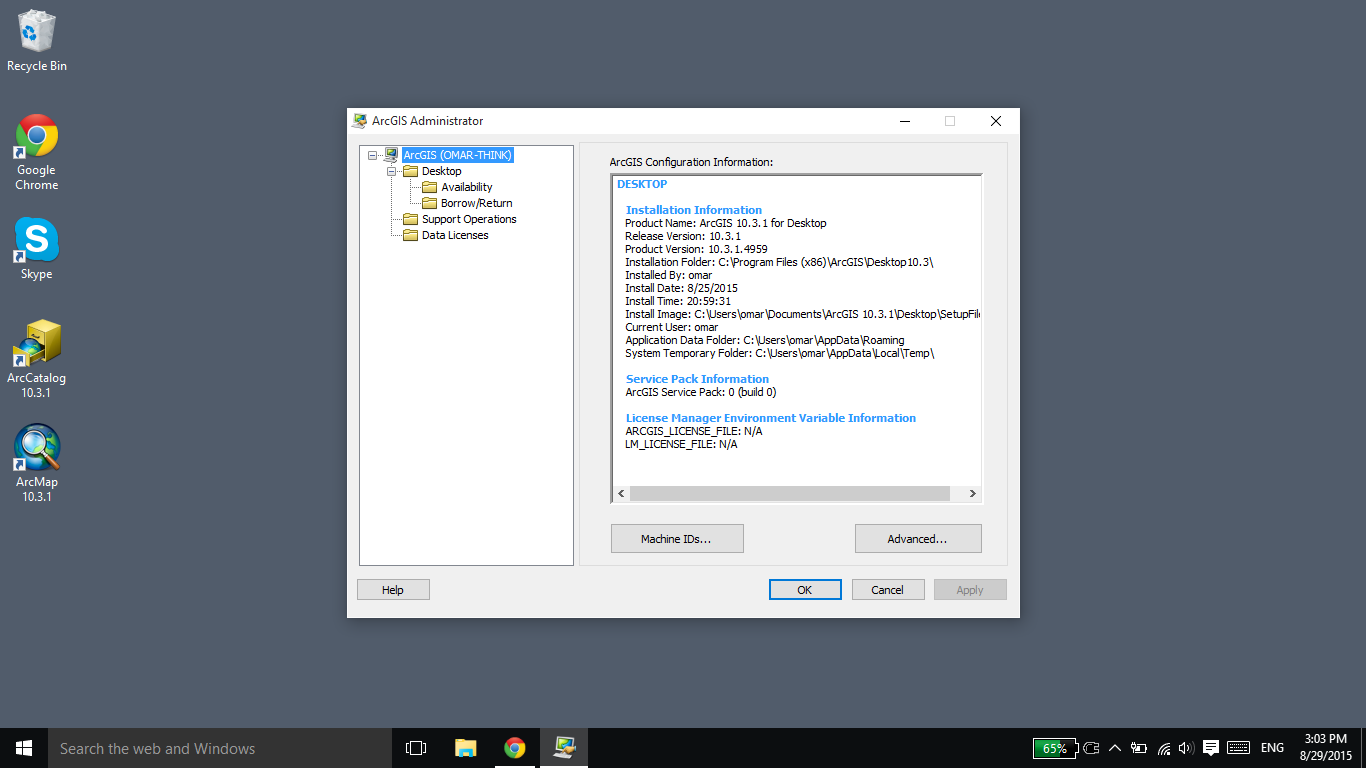Open the volume speaker tray icon

1186,748
